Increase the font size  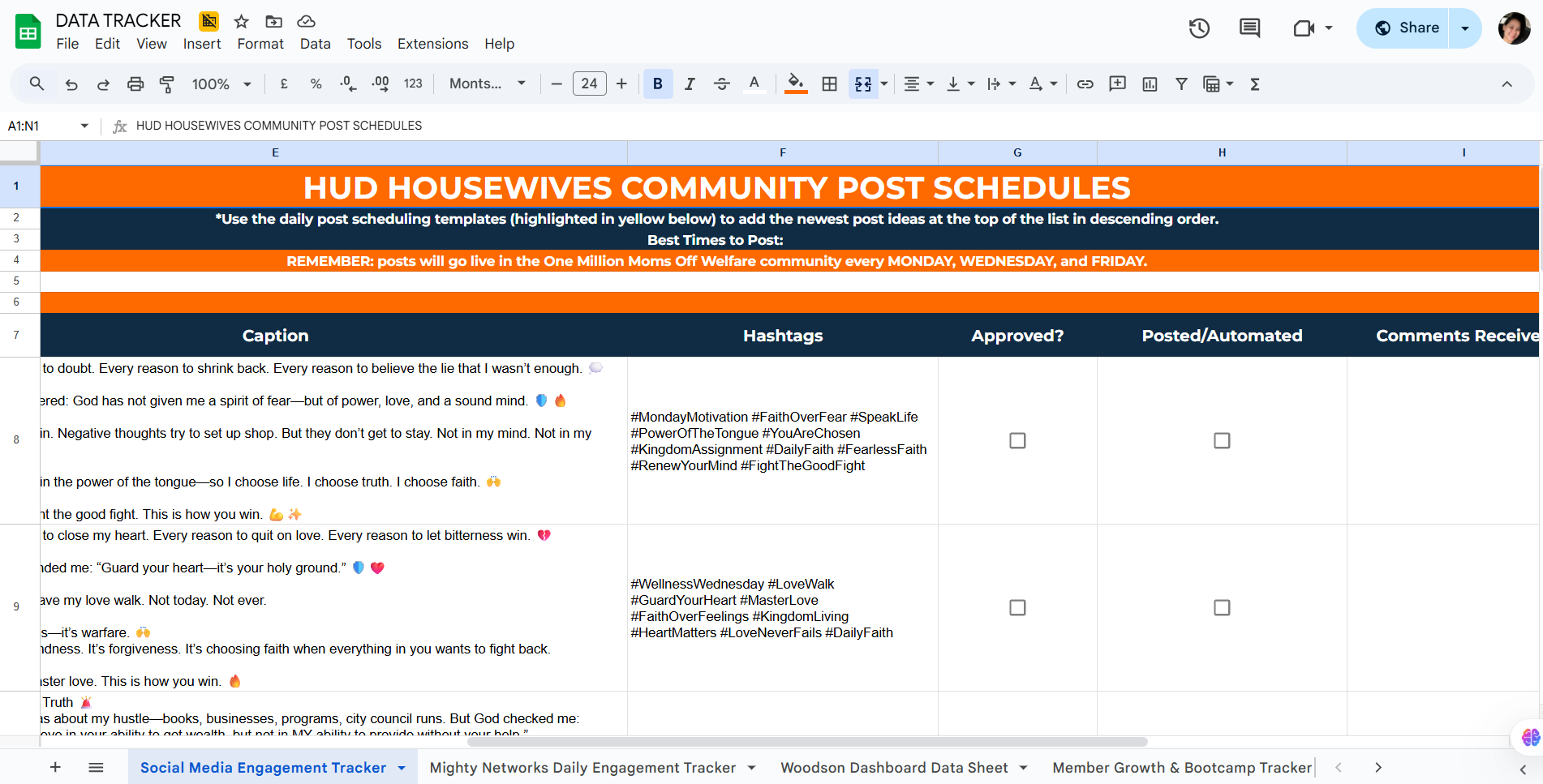pyautogui.click(x=621, y=84)
